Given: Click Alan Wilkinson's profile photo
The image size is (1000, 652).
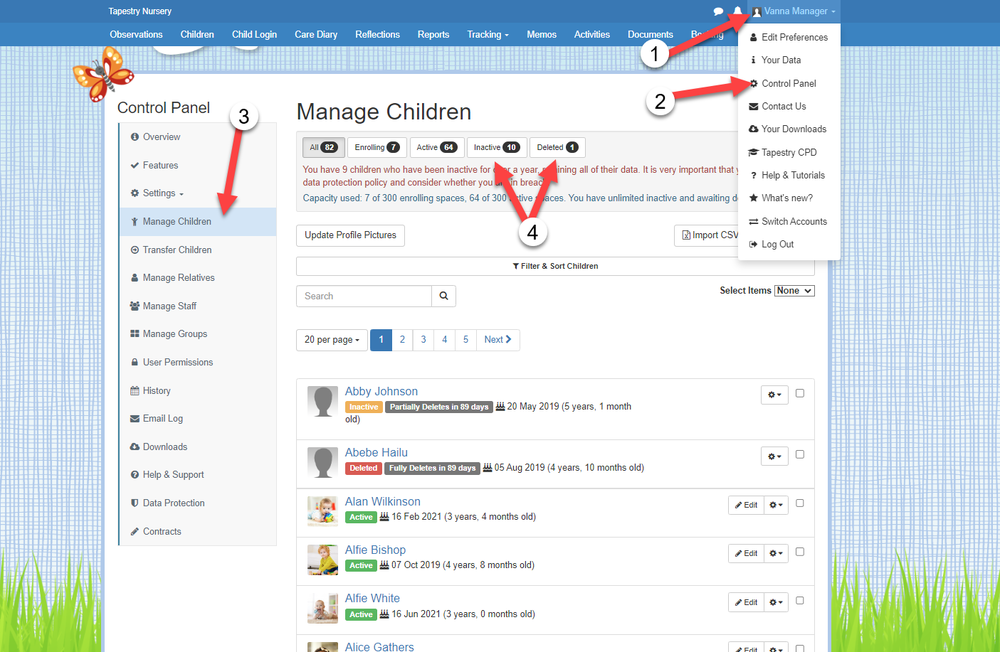Looking at the screenshot, I should tap(323, 511).
